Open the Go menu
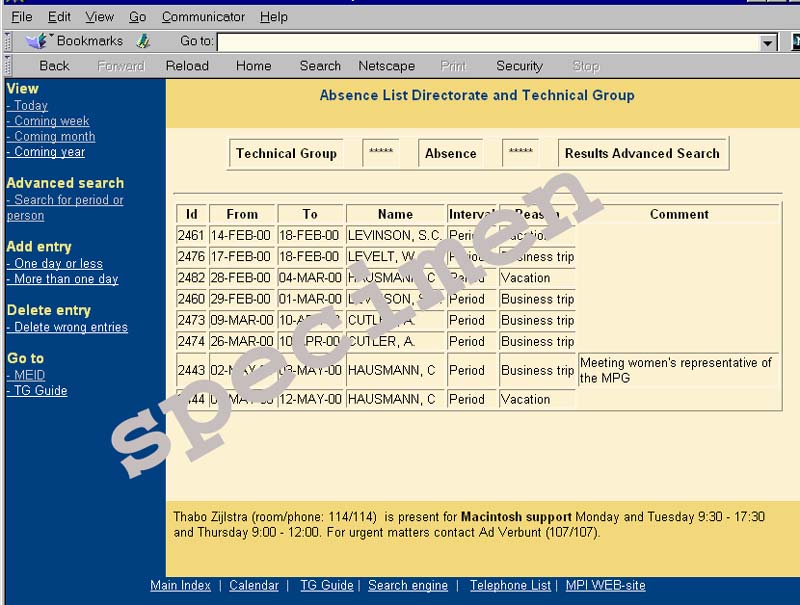Image resolution: width=800 pixels, height=605 pixels. point(137,17)
